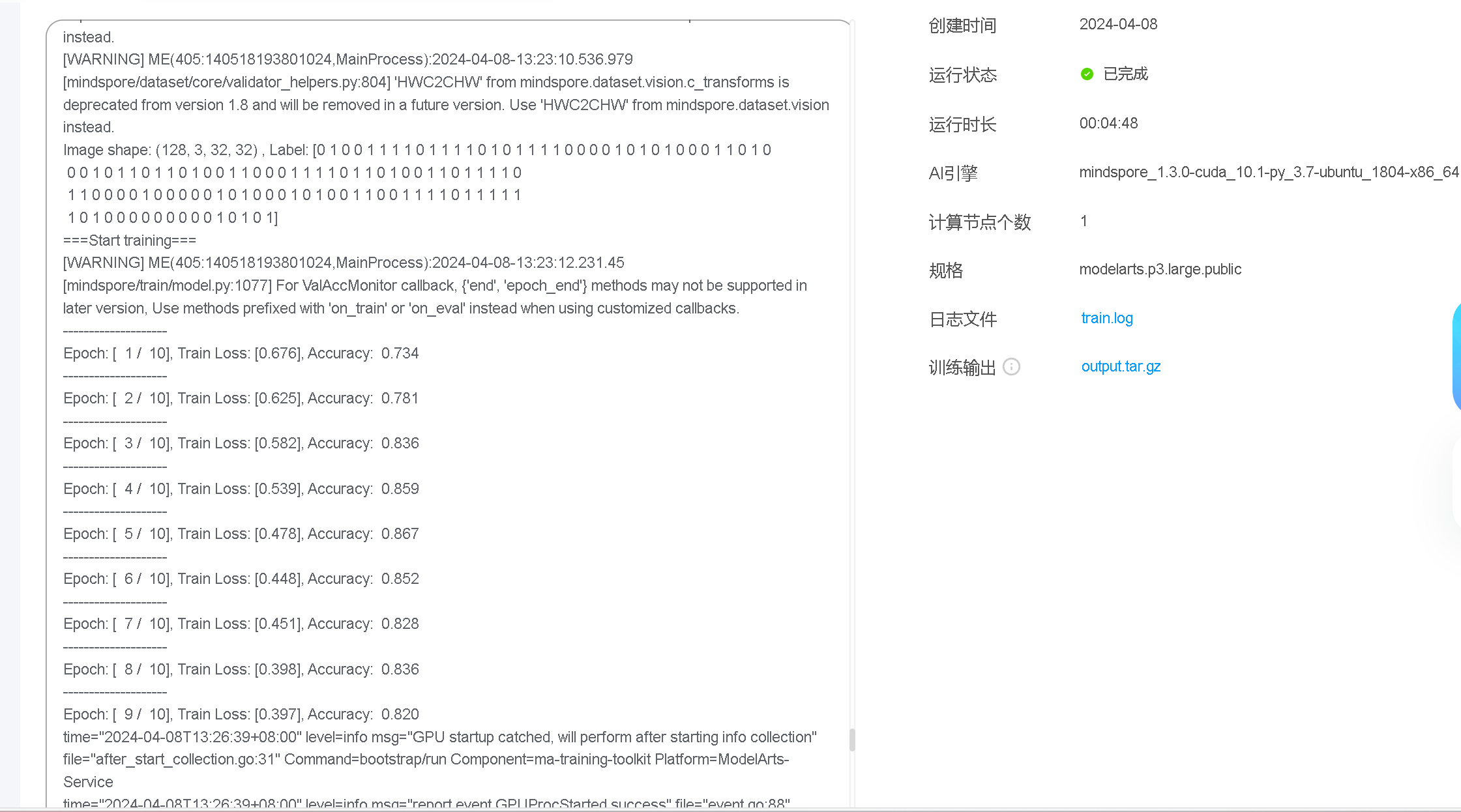Click the compute node count value 1

tap(1084, 221)
